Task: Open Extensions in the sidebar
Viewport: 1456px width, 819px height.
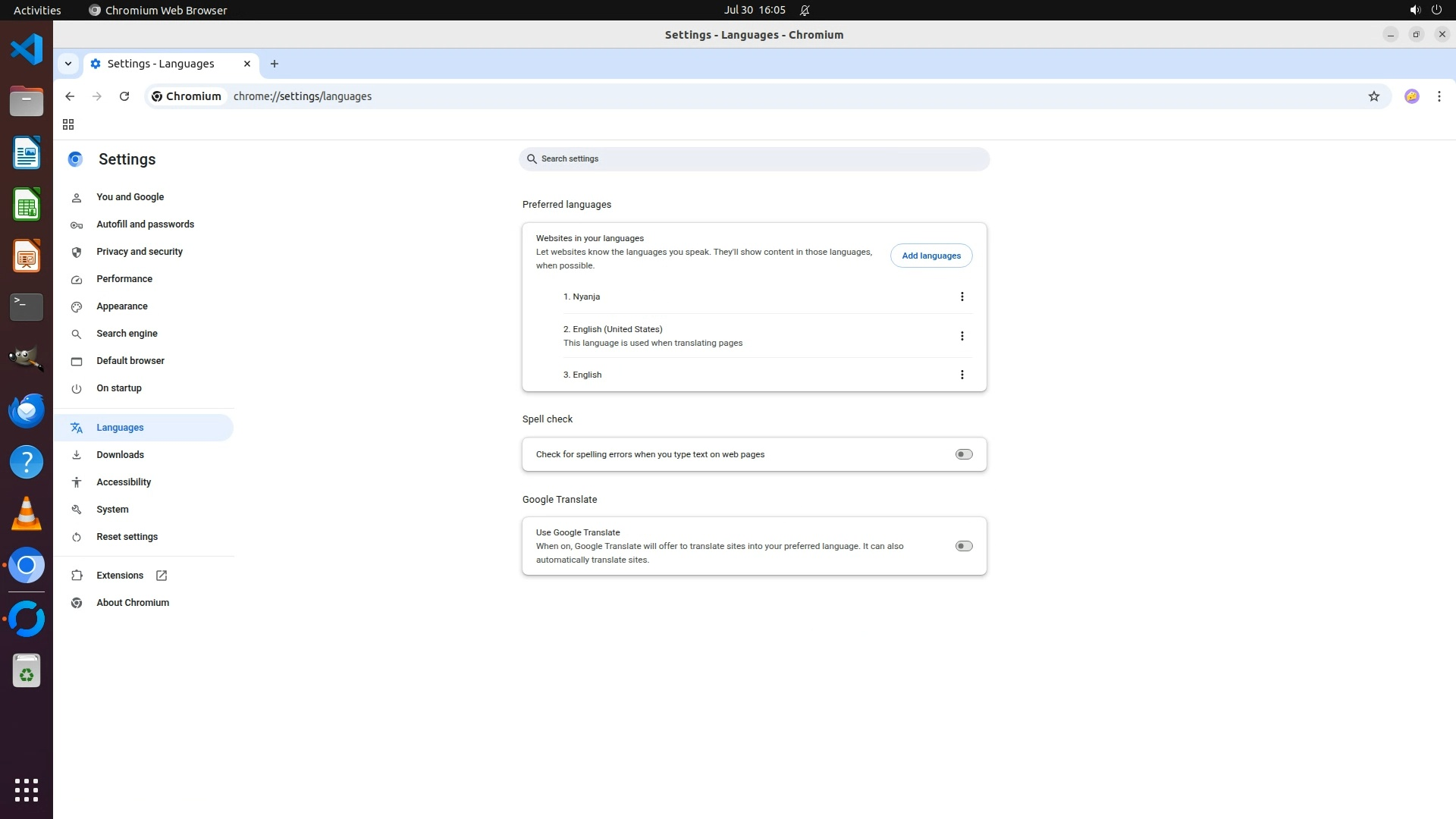Action: pos(120,576)
